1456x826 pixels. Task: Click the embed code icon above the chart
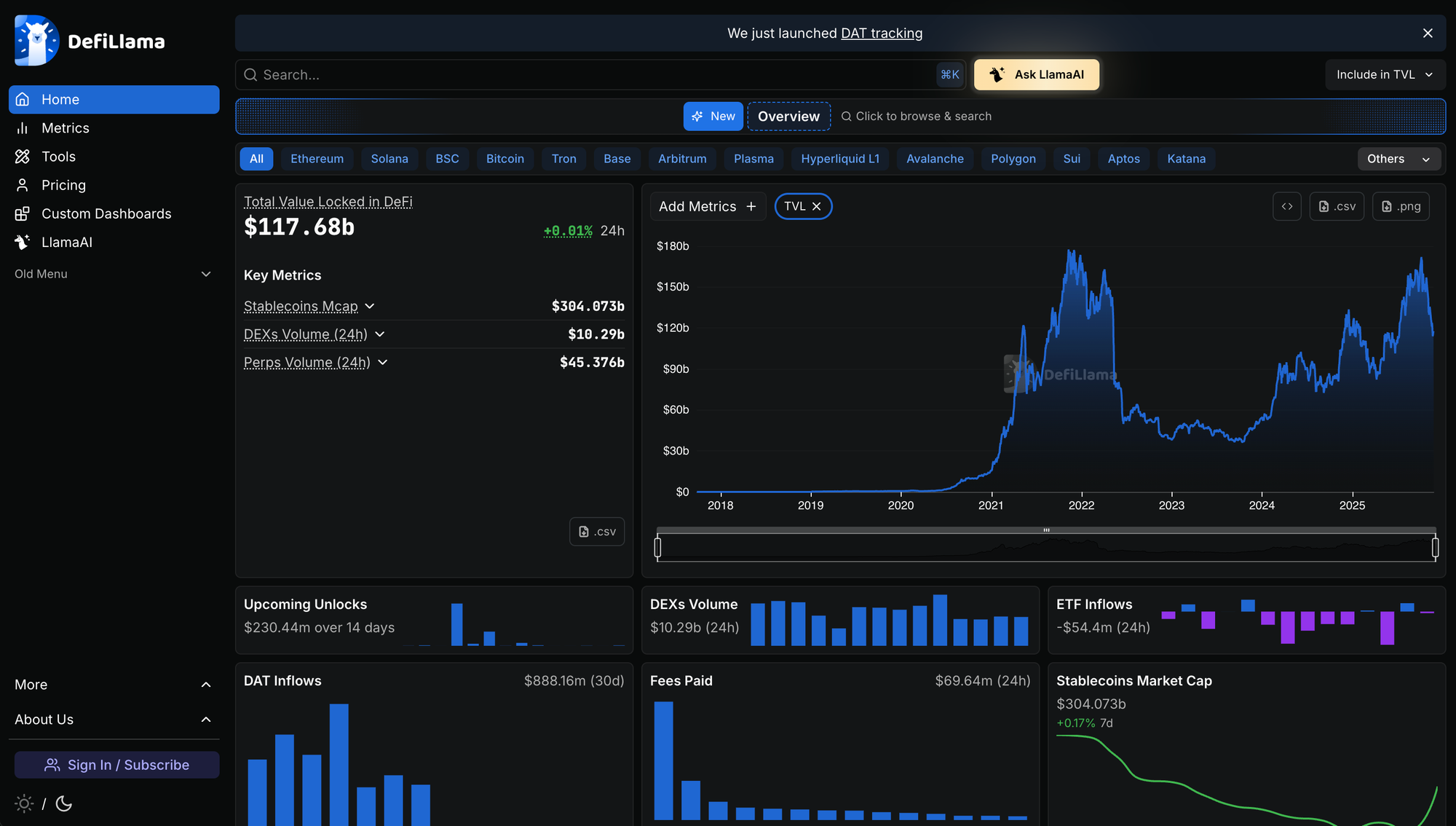(1286, 206)
